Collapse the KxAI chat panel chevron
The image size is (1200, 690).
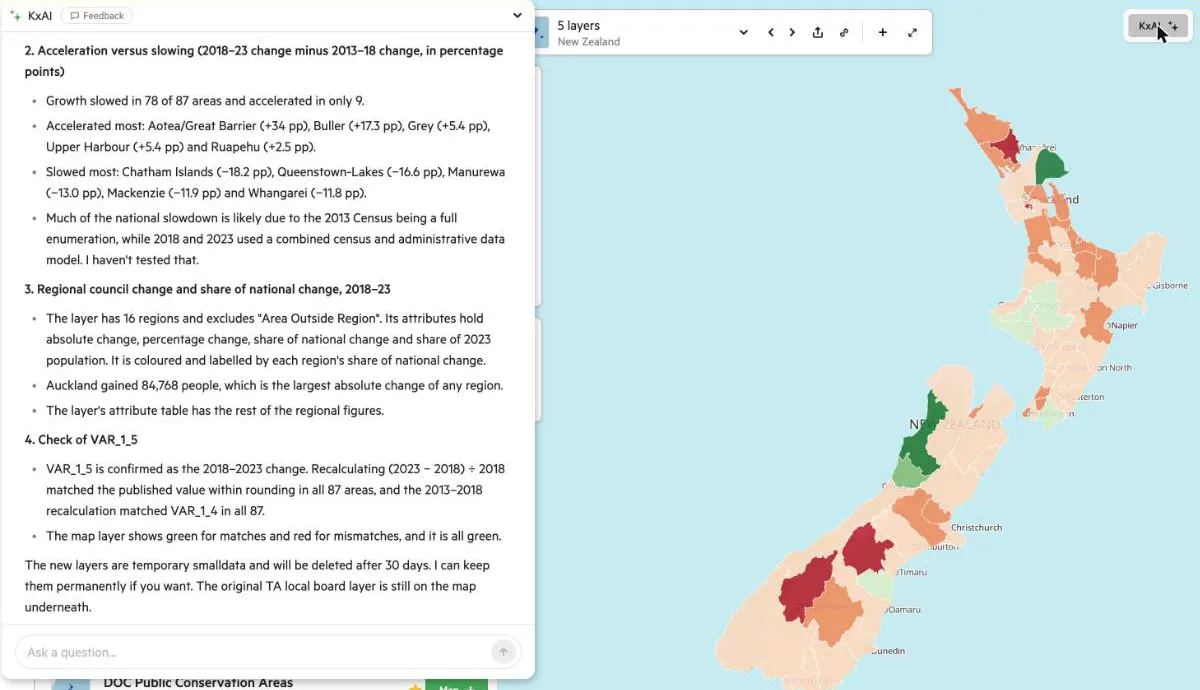517,16
